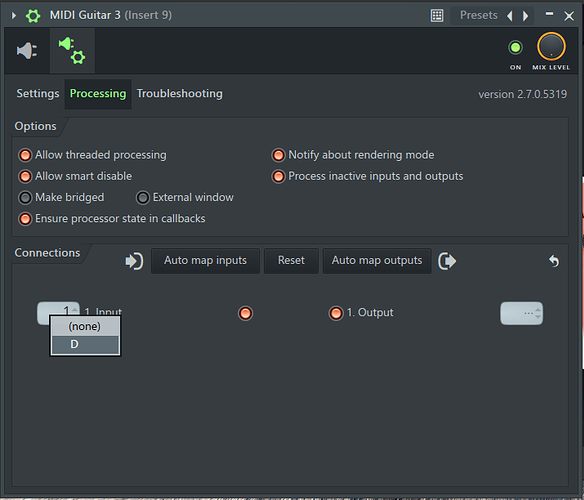Click the Connections section header

pos(47,253)
